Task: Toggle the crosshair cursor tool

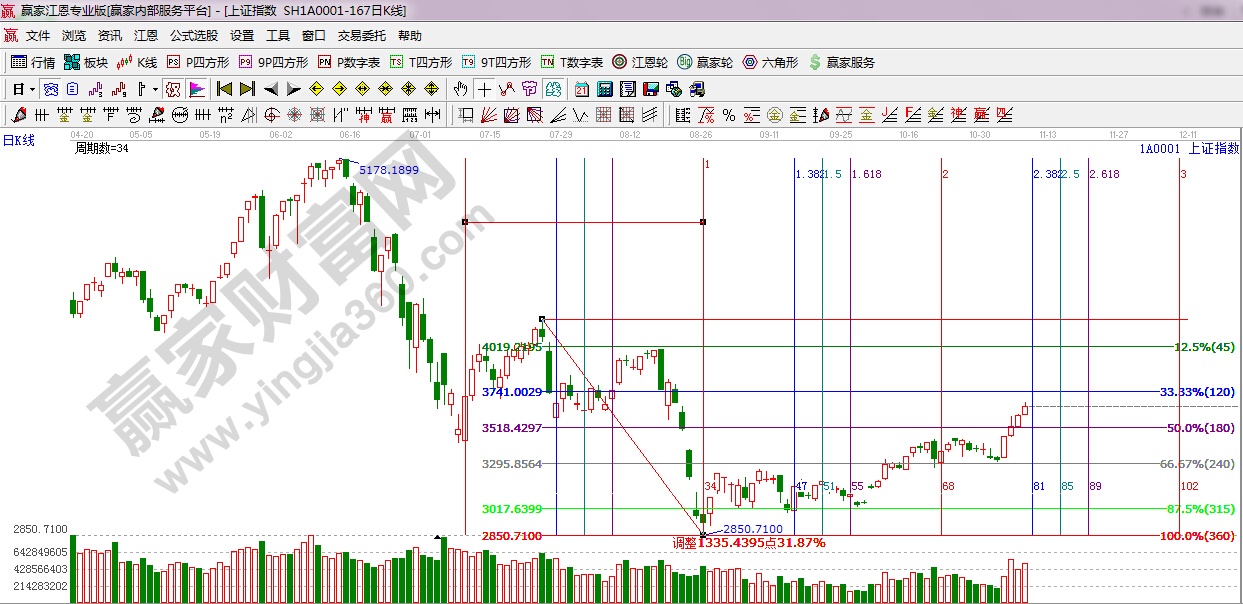Action: click(x=484, y=89)
